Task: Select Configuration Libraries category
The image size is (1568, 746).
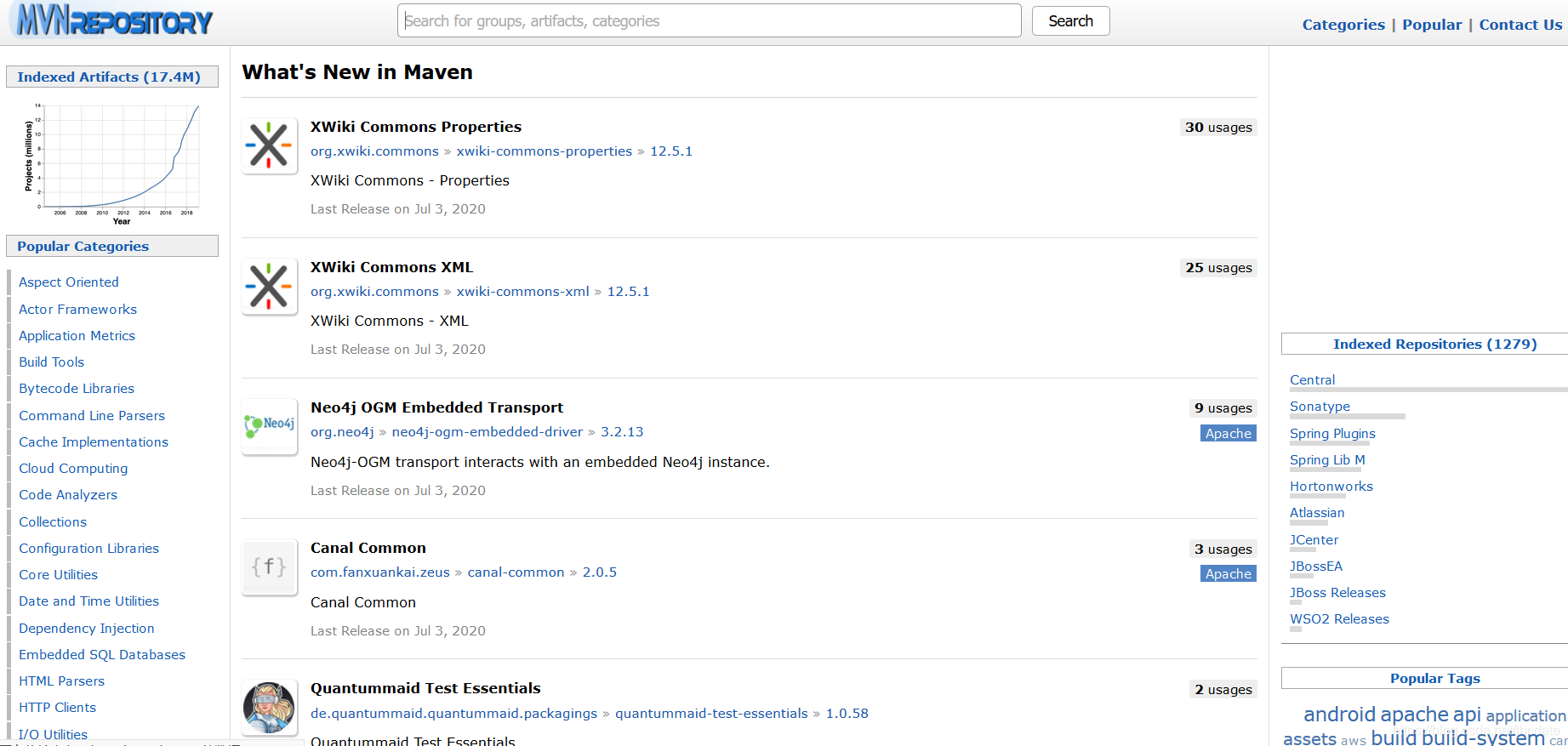Action: [x=88, y=548]
